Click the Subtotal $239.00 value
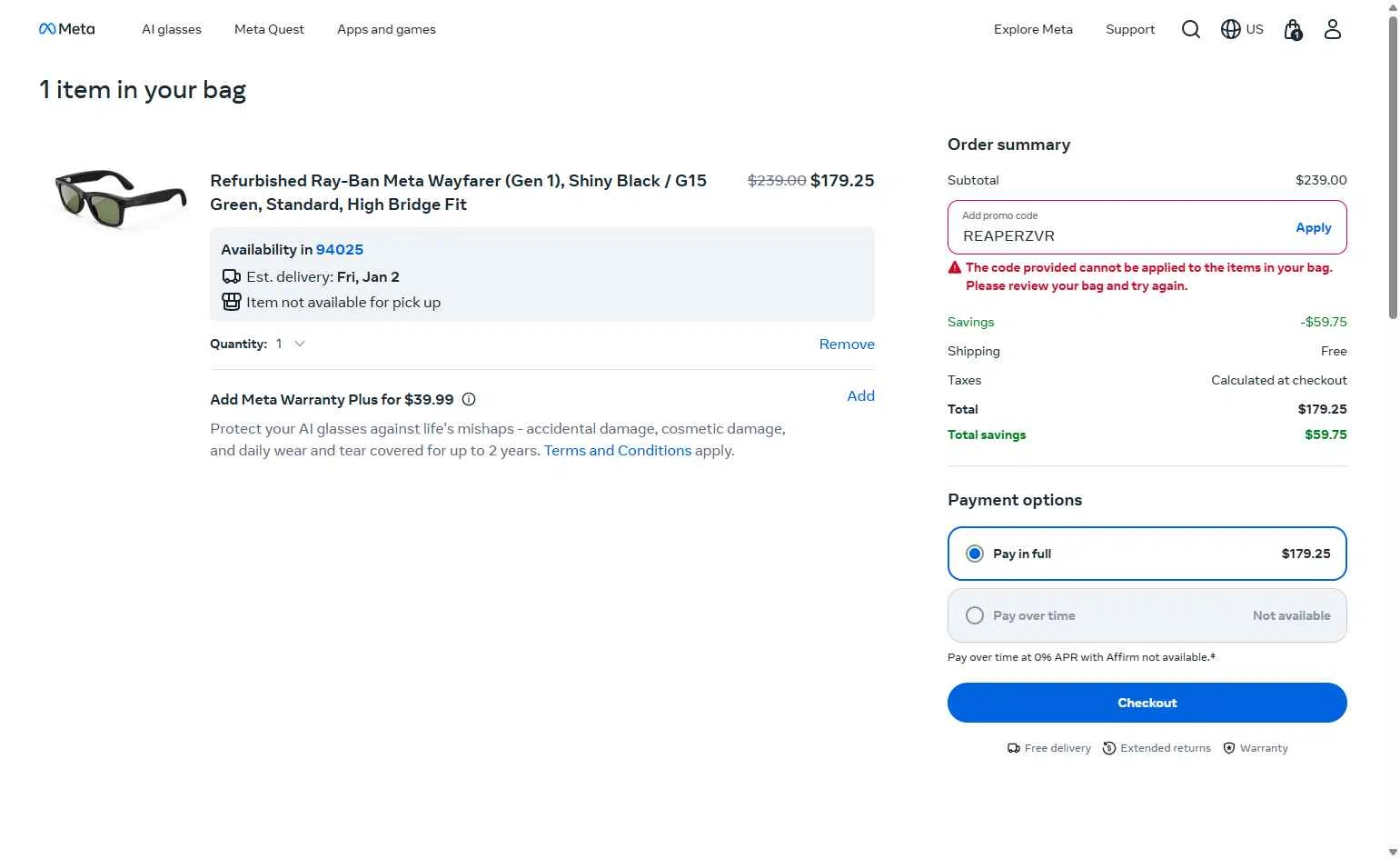This screenshot has width=1400, height=859. click(x=1321, y=180)
